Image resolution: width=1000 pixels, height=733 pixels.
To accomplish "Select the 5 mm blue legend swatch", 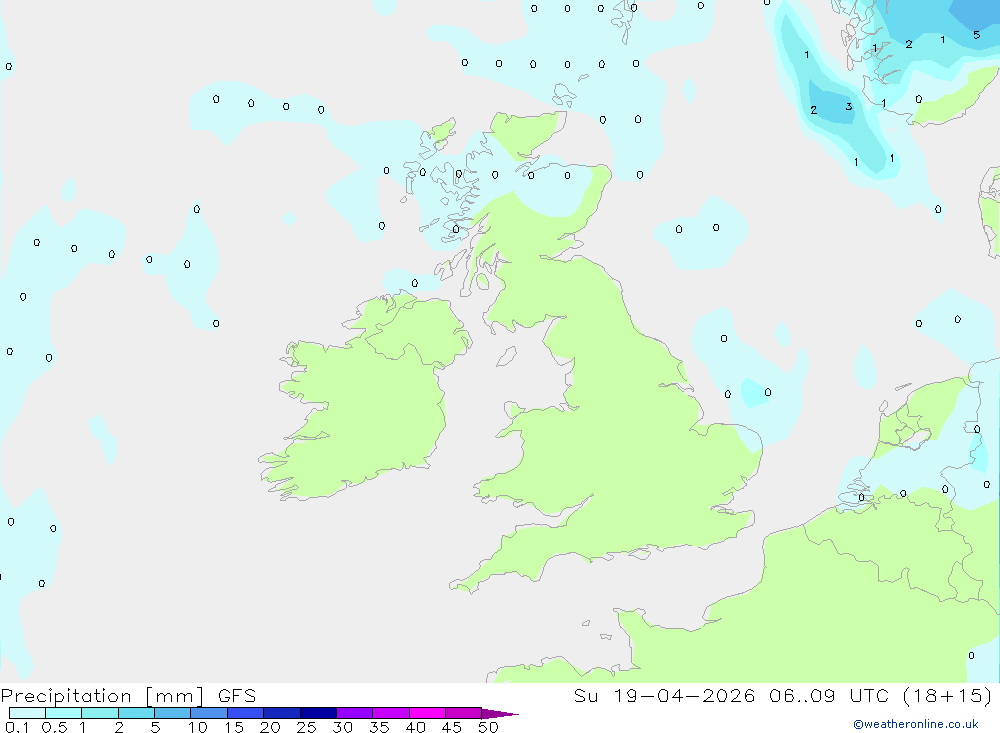I will pos(172,713).
